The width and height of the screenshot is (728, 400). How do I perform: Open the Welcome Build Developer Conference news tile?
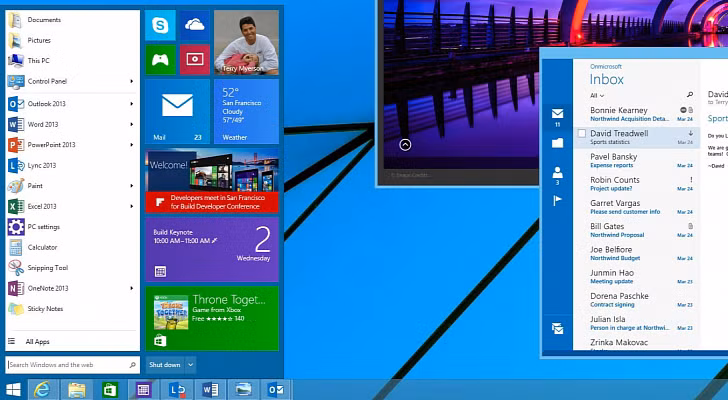point(212,181)
